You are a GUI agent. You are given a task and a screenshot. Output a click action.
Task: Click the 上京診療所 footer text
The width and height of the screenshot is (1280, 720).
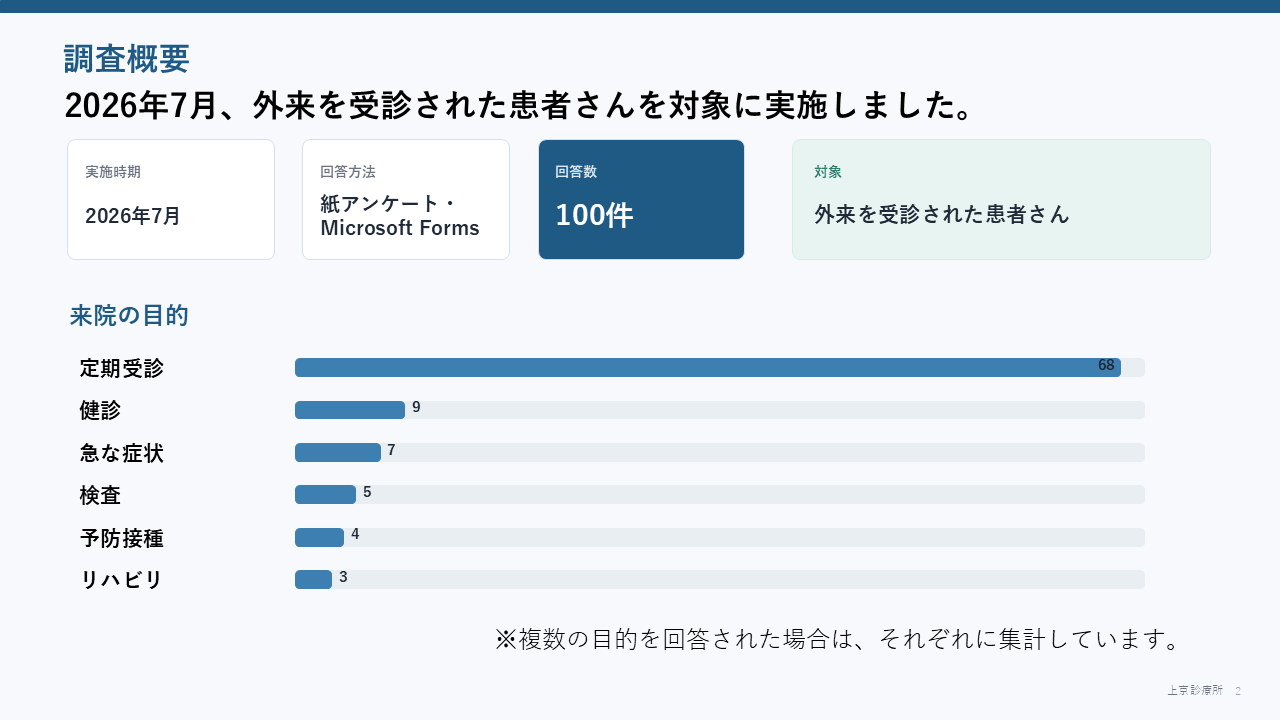click(x=1195, y=691)
